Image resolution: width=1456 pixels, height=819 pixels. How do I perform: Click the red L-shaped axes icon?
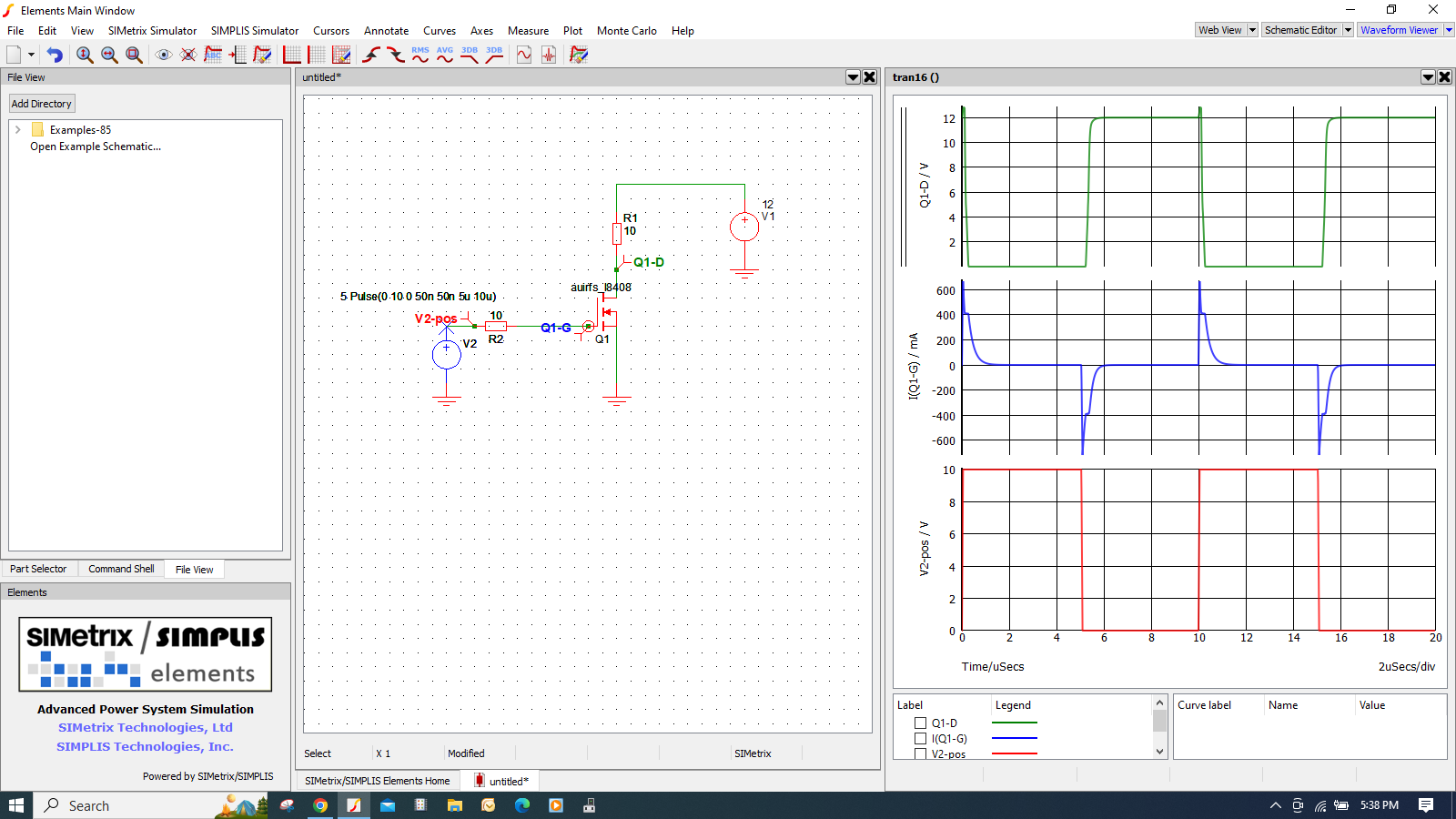[292, 55]
